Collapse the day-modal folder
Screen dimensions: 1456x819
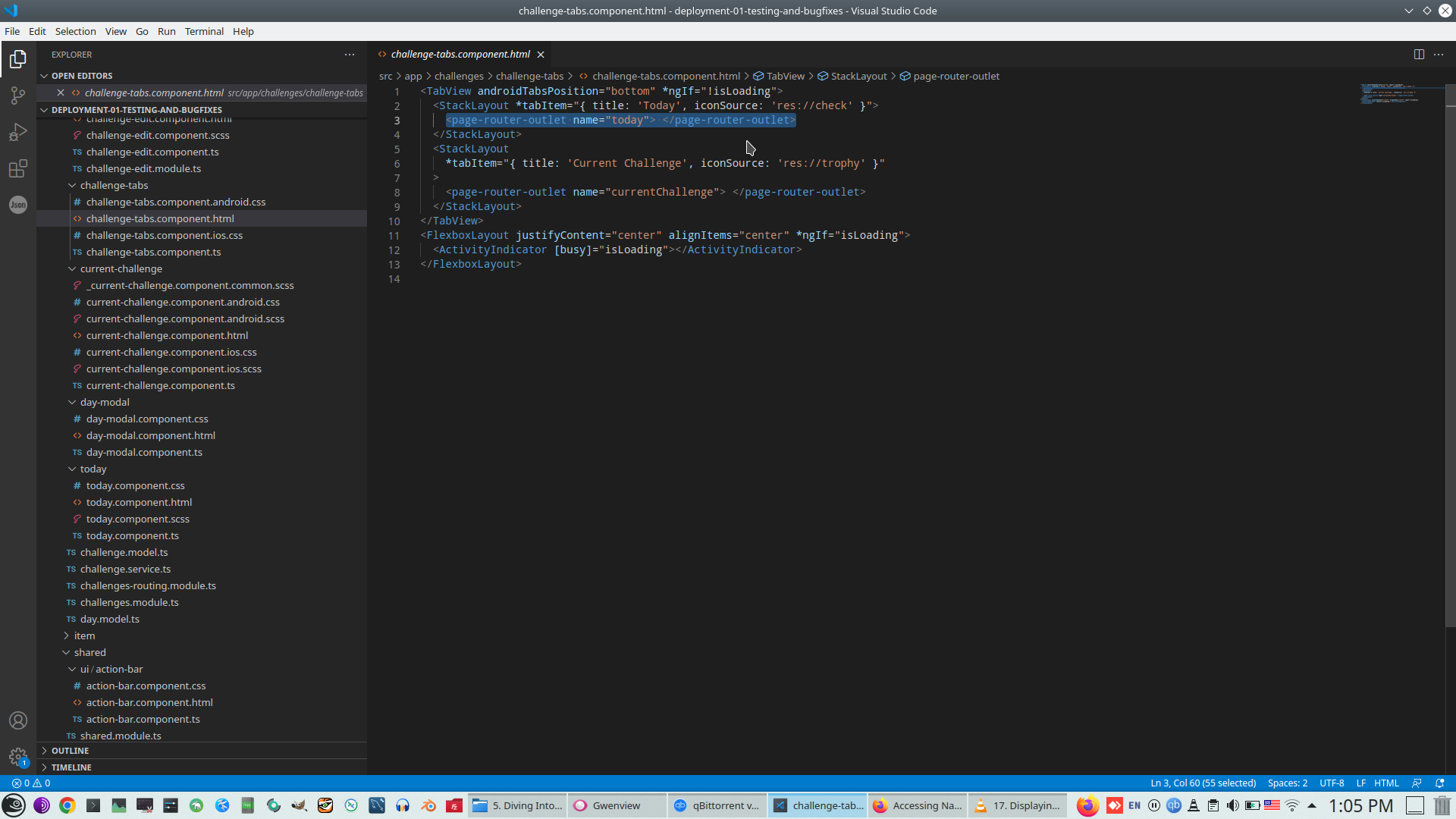(105, 402)
